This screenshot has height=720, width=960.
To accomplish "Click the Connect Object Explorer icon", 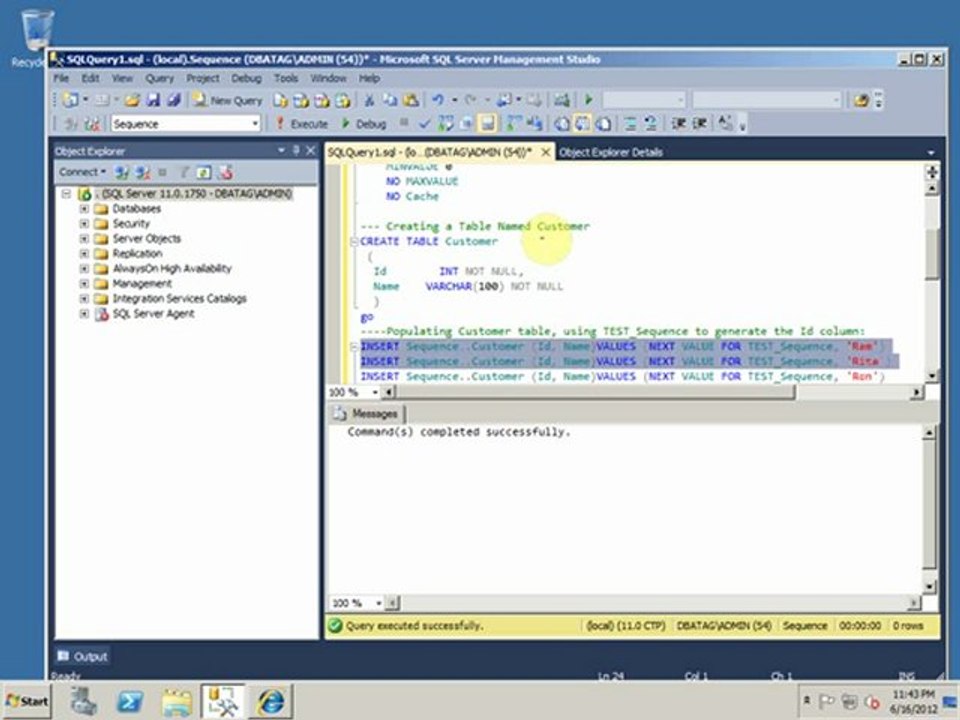I will point(122,173).
